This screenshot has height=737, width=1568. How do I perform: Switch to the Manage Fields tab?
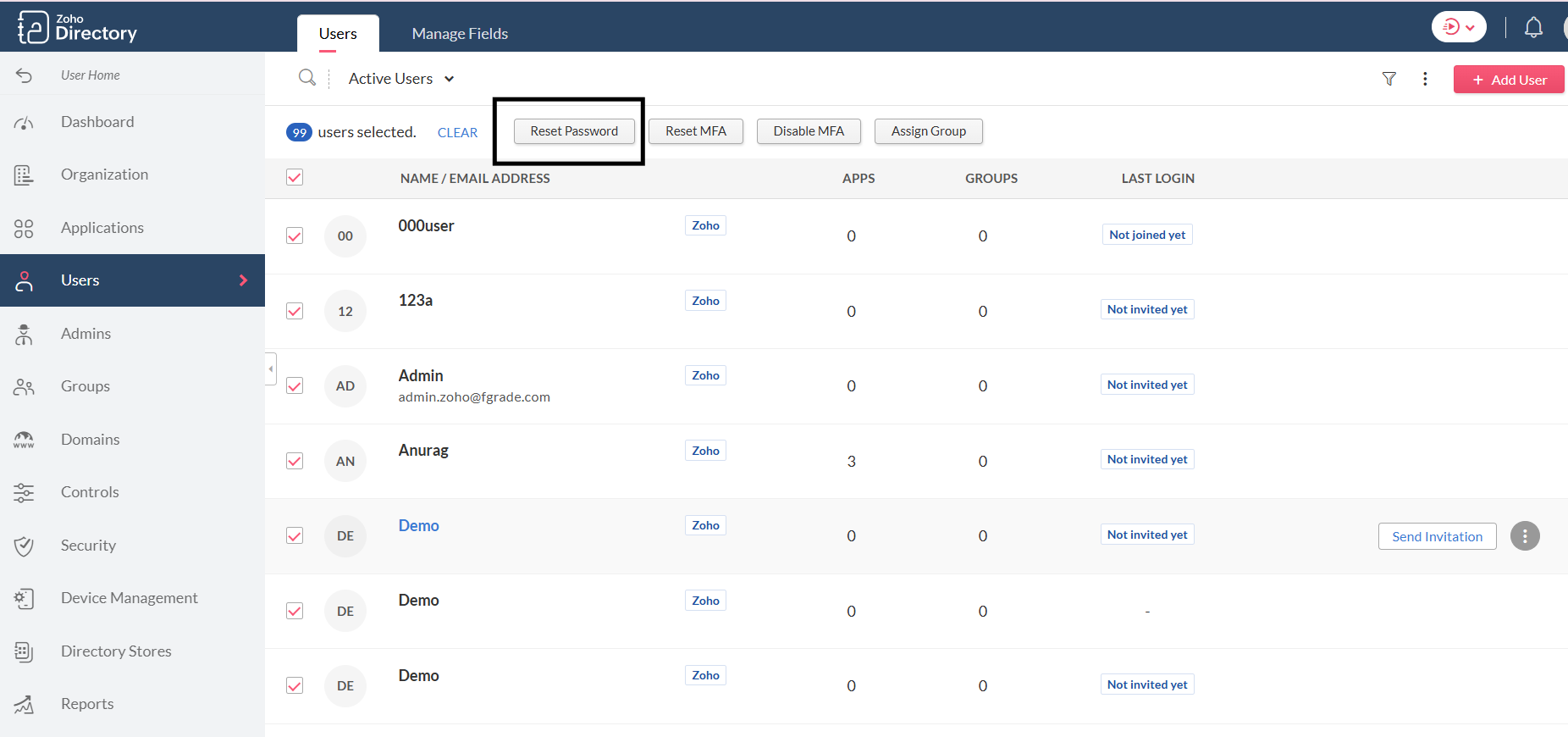coord(460,34)
